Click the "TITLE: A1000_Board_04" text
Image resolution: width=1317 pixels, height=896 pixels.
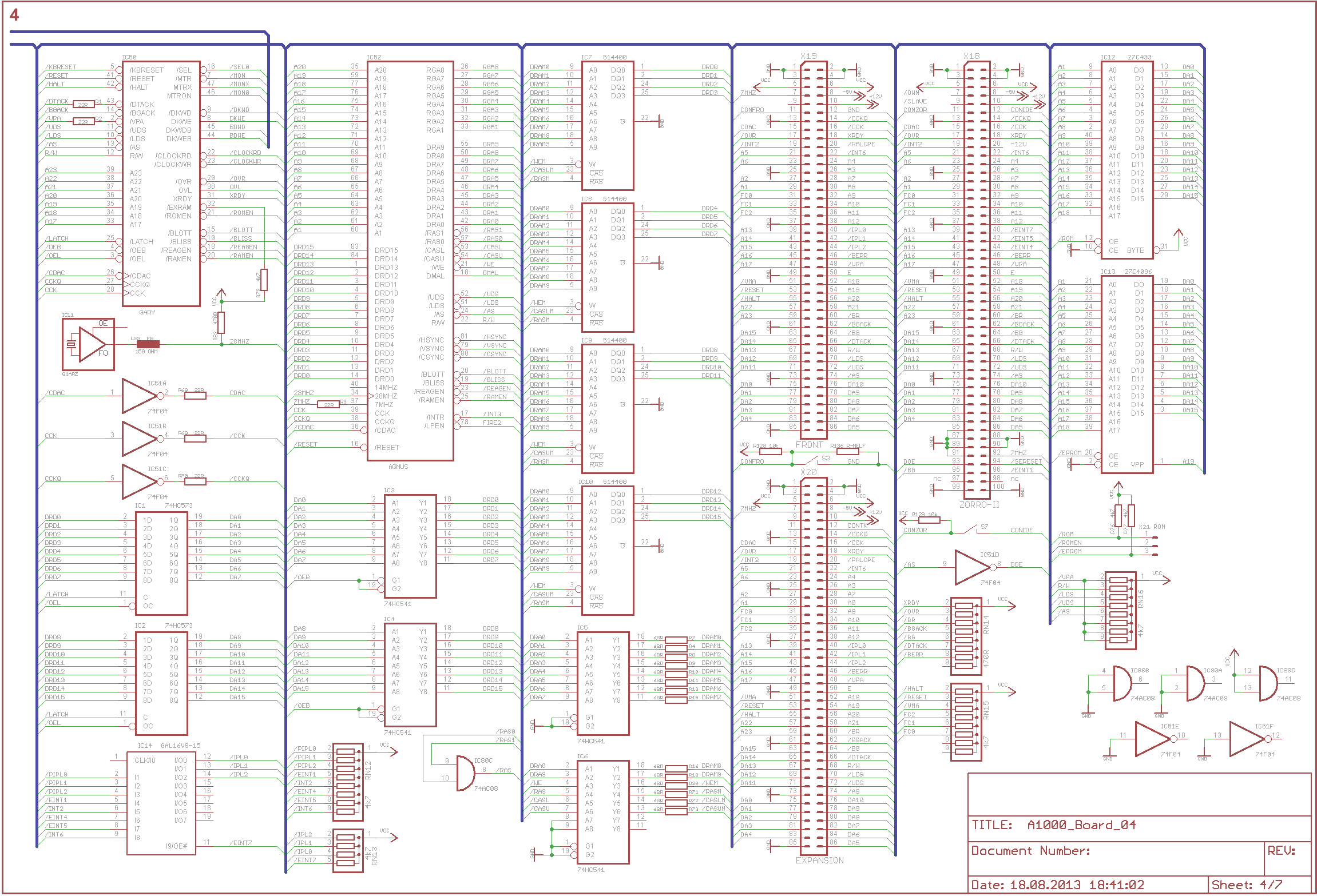pos(1053,825)
